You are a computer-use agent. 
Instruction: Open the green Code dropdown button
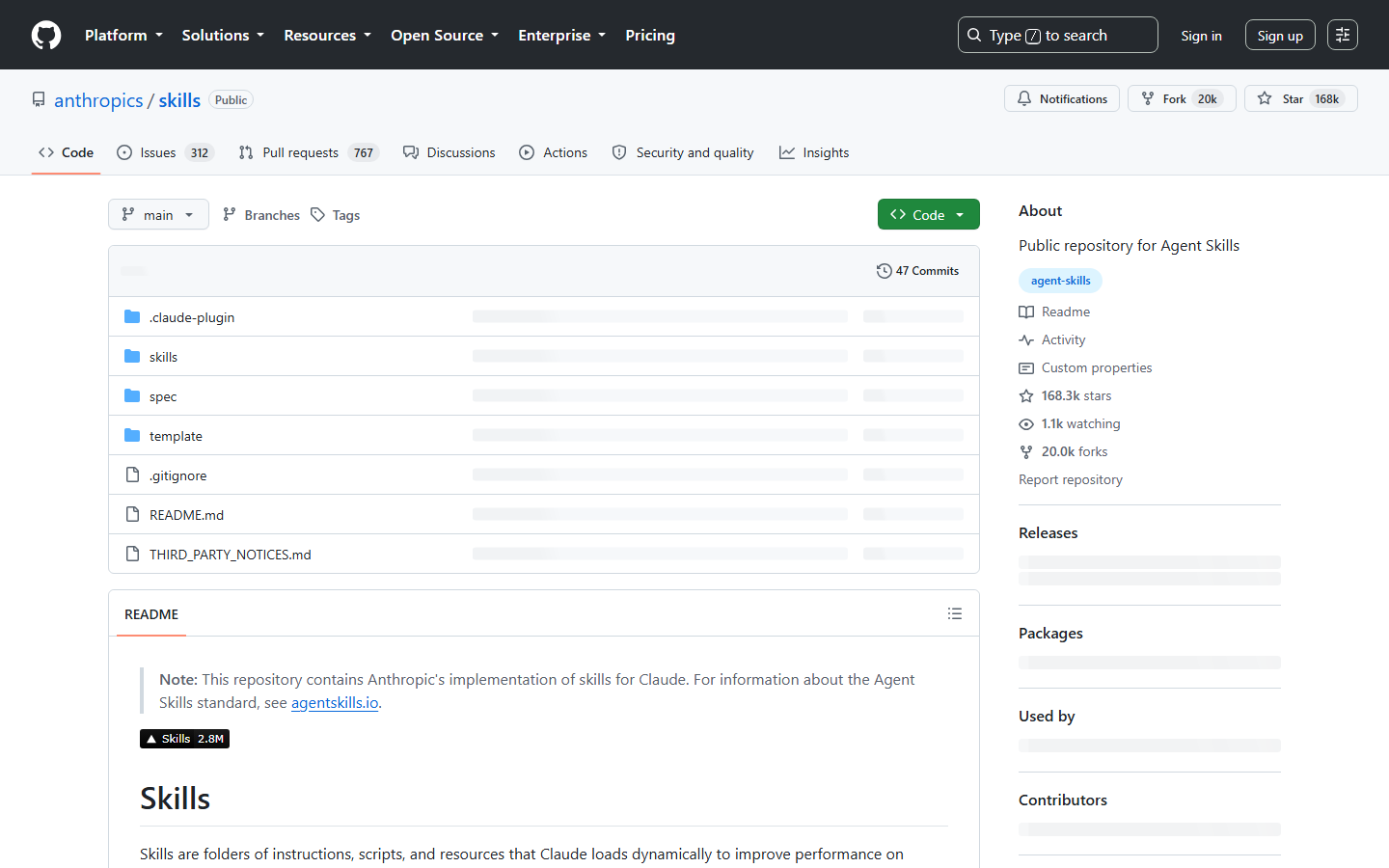[x=928, y=214]
